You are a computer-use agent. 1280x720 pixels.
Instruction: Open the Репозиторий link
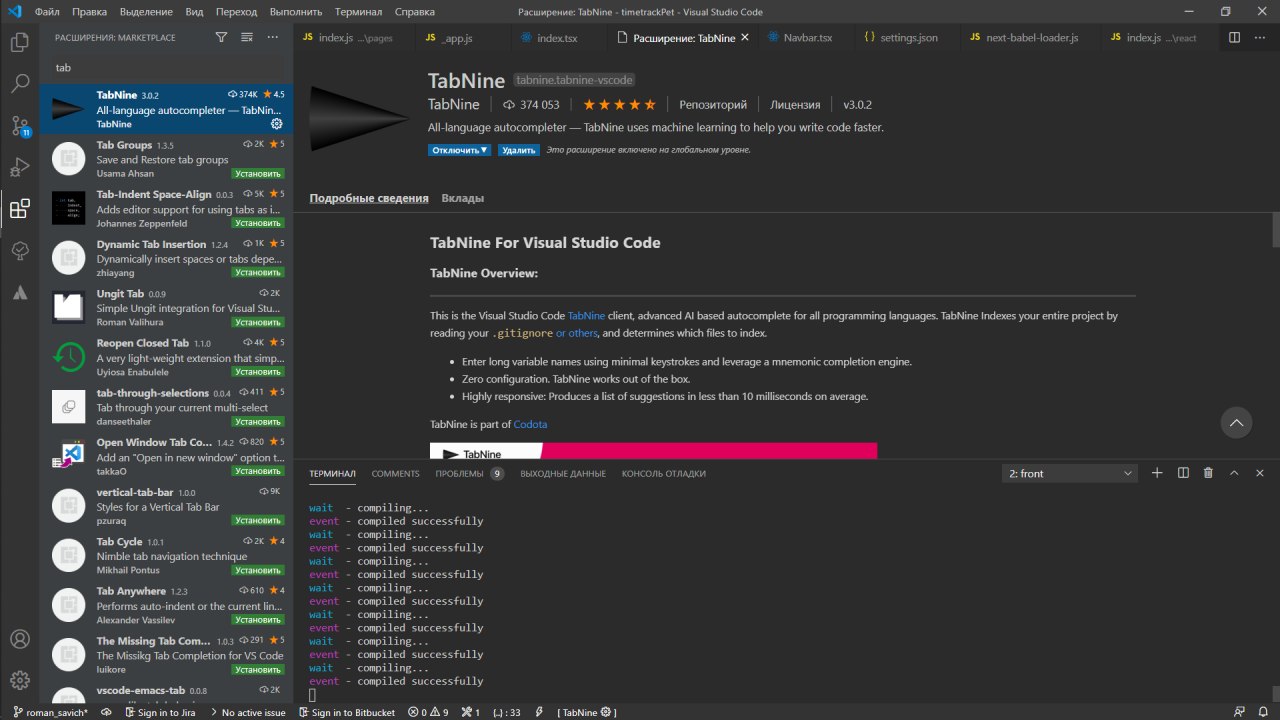pyautogui.click(x=713, y=105)
